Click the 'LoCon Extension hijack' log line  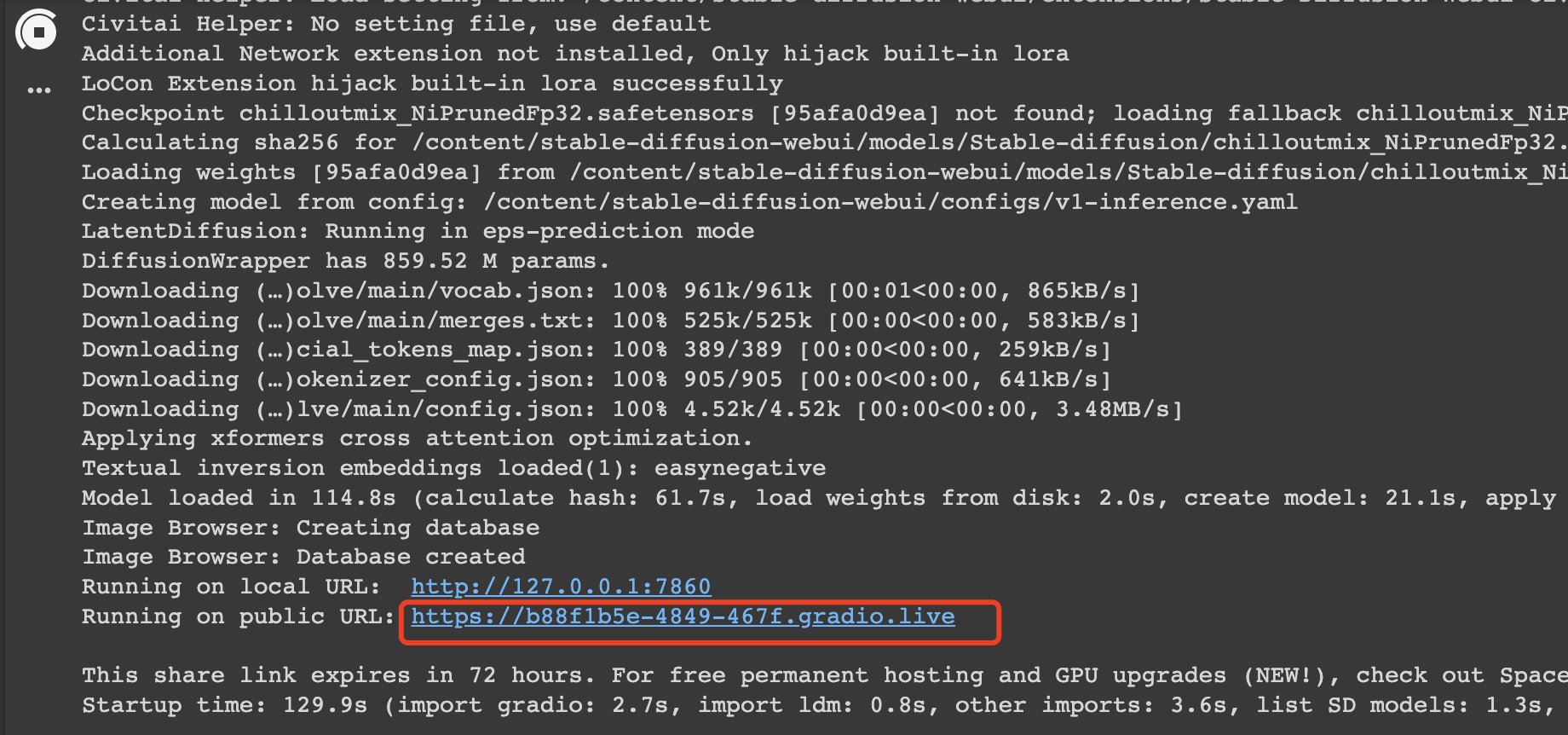click(x=432, y=84)
